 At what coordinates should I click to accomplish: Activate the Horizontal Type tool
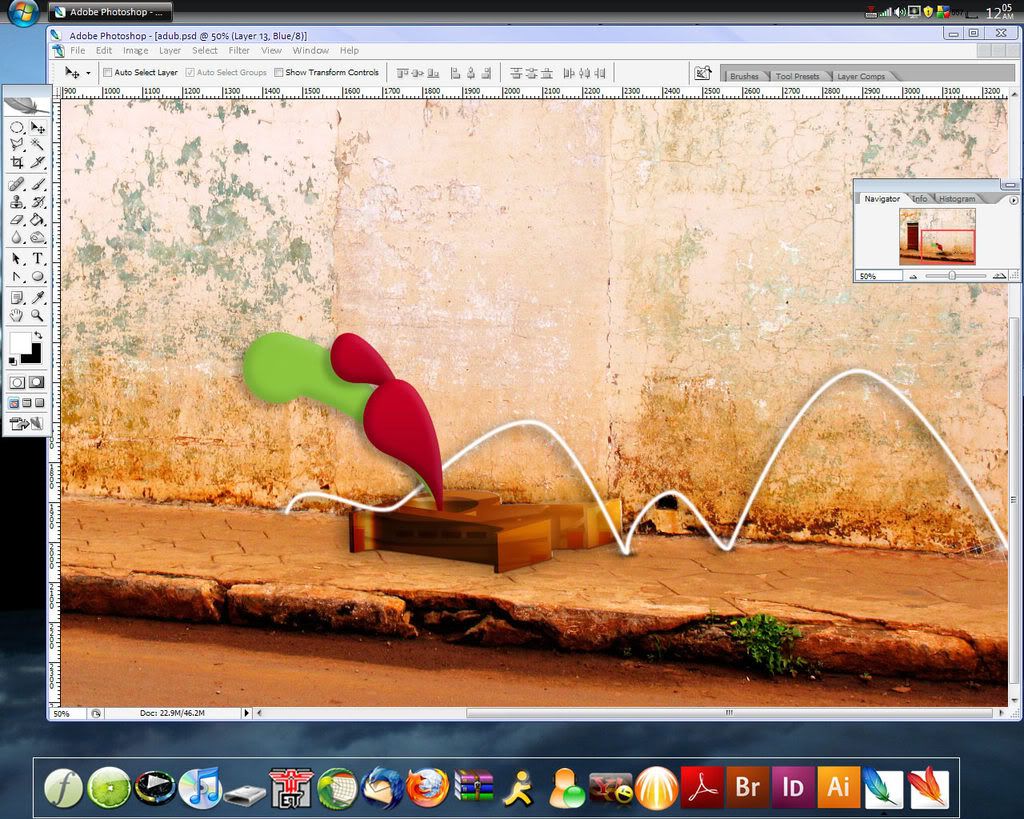point(38,258)
